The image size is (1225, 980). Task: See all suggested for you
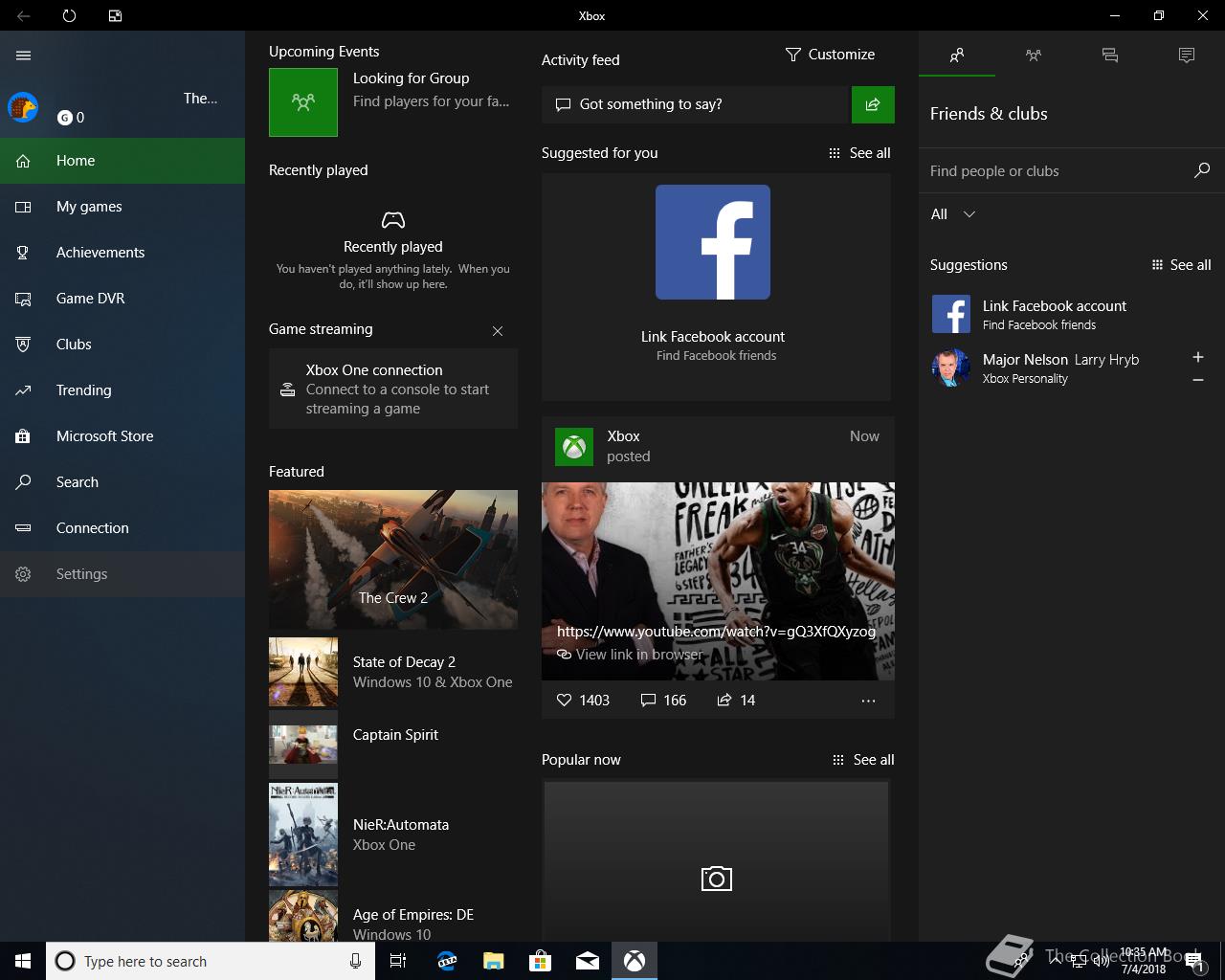tap(859, 153)
